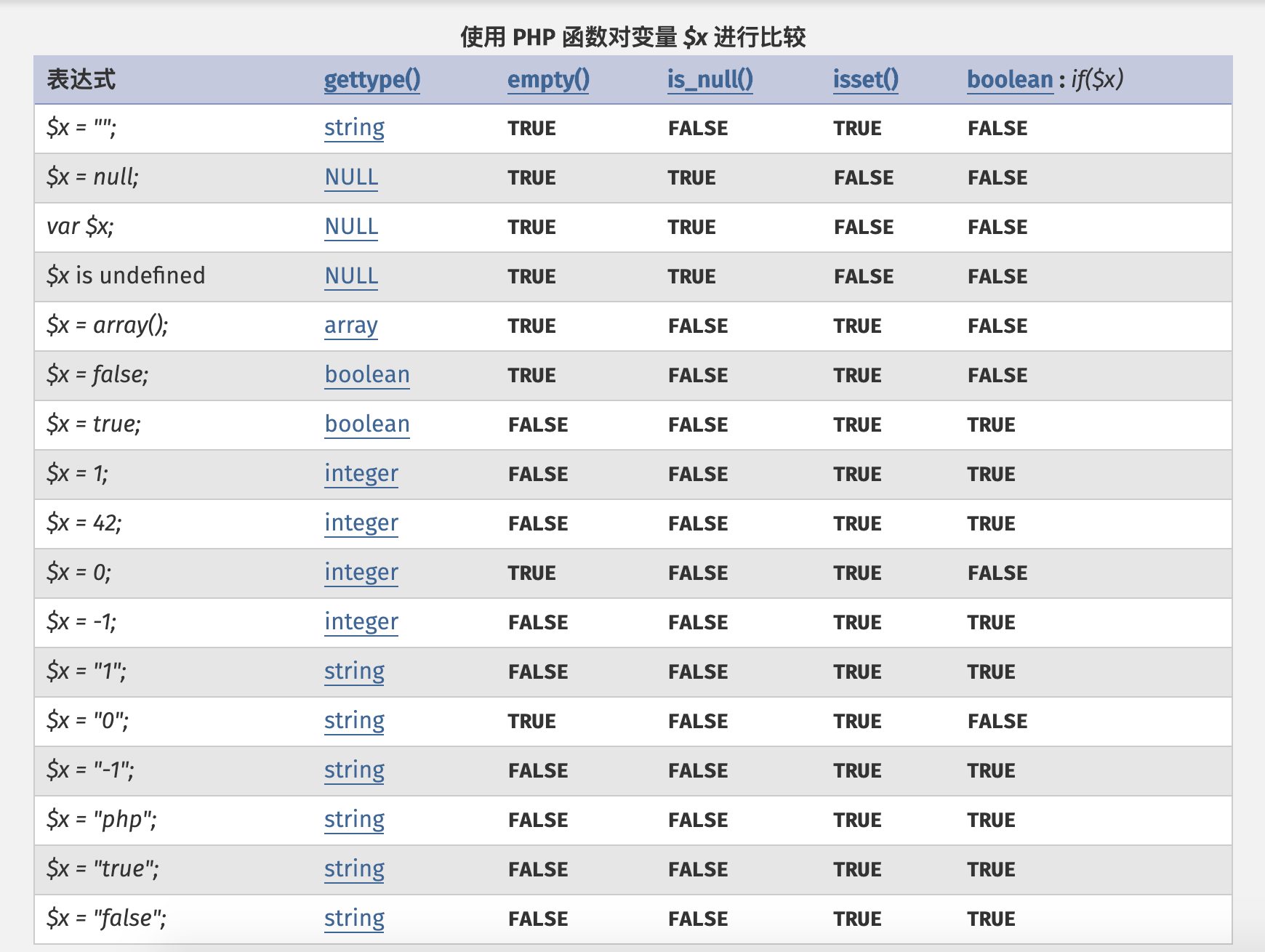Click the expression cell $x = "";
The image size is (1265, 952).
pos(81,128)
